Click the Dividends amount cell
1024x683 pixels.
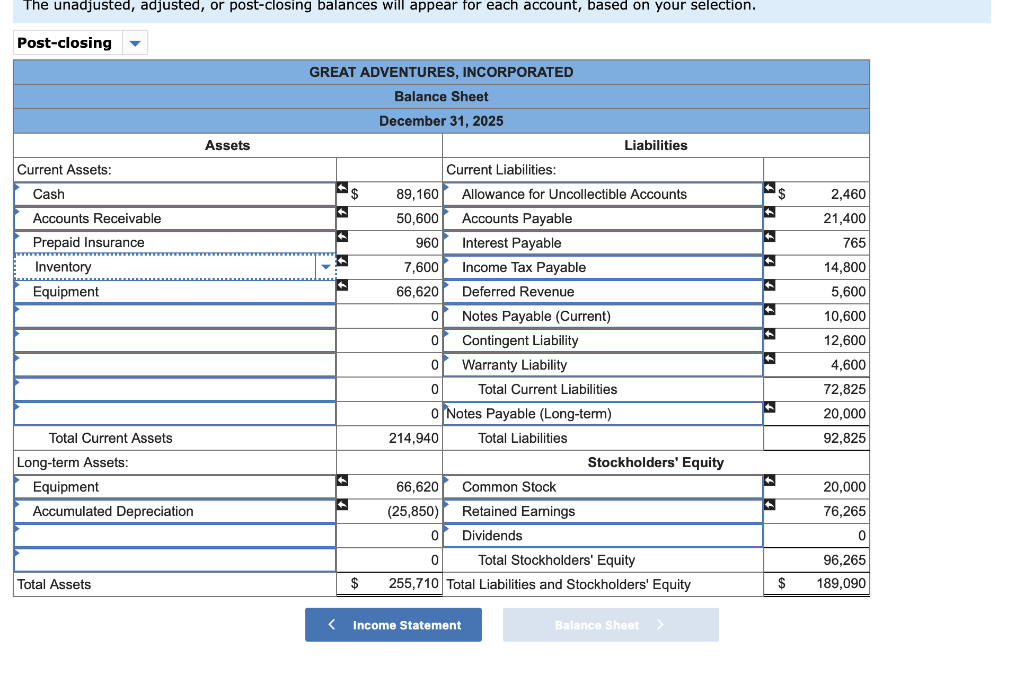(816, 535)
